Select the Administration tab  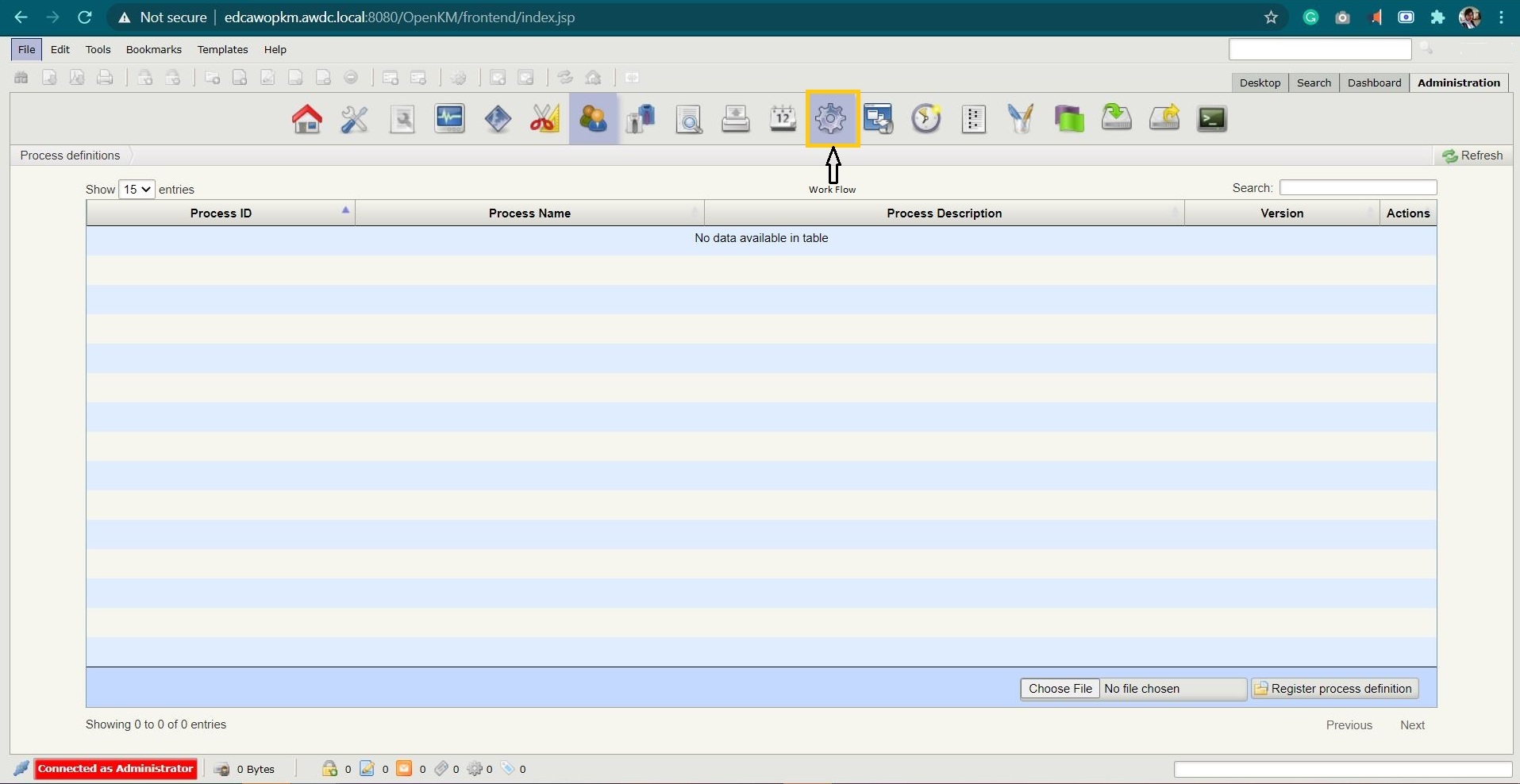click(1459, 83)
